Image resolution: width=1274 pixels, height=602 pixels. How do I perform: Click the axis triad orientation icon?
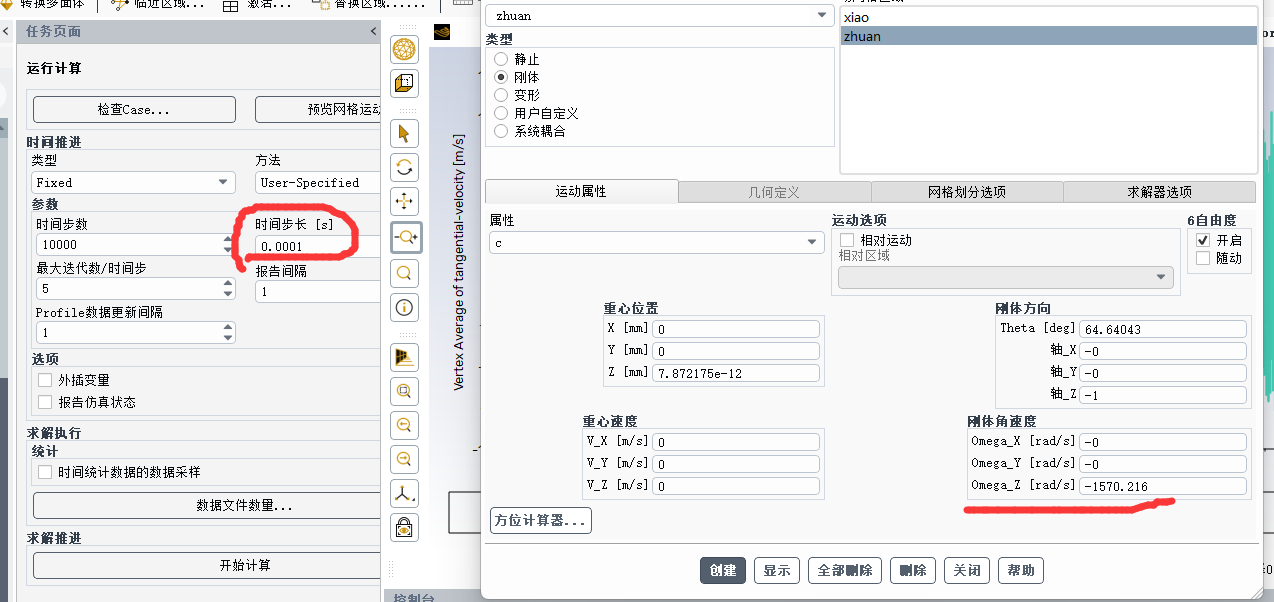click(404, 494)
